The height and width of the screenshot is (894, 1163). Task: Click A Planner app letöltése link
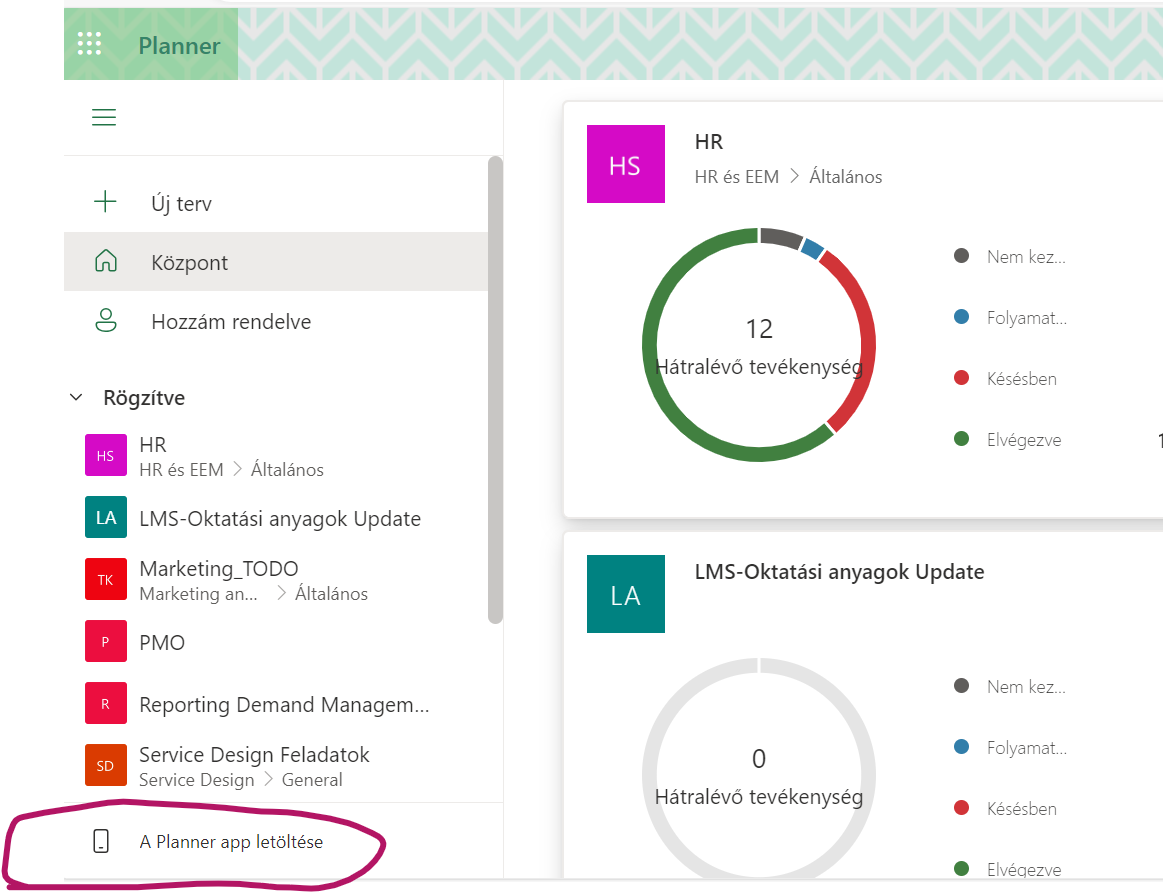pyautogui.click(x=231, y=842)
